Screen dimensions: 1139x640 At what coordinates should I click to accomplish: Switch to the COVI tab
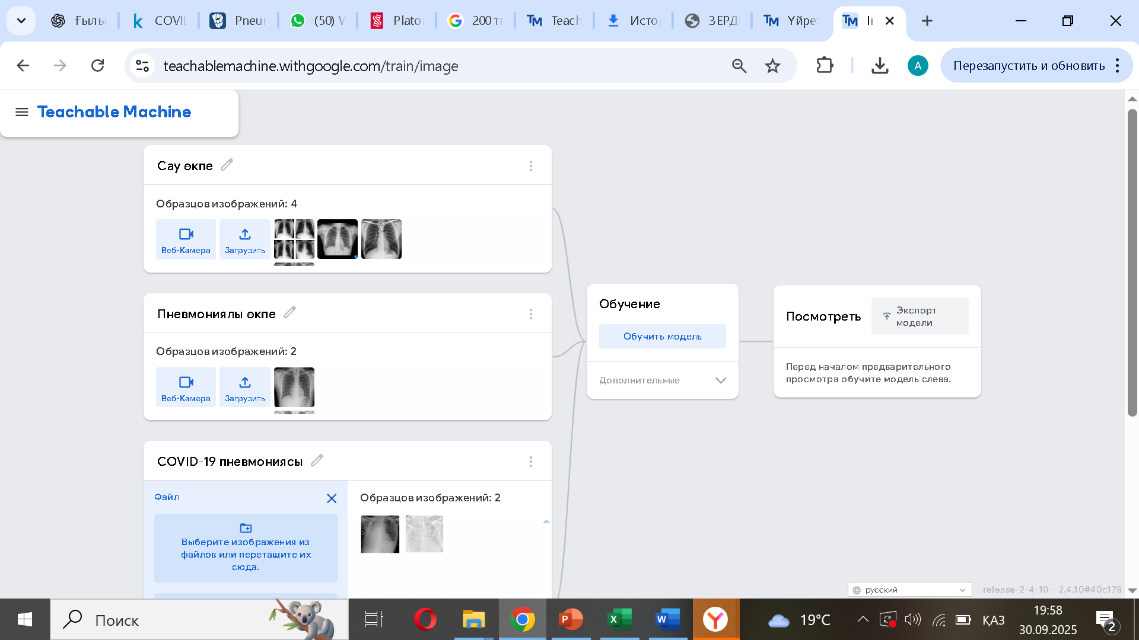(160, 21)
